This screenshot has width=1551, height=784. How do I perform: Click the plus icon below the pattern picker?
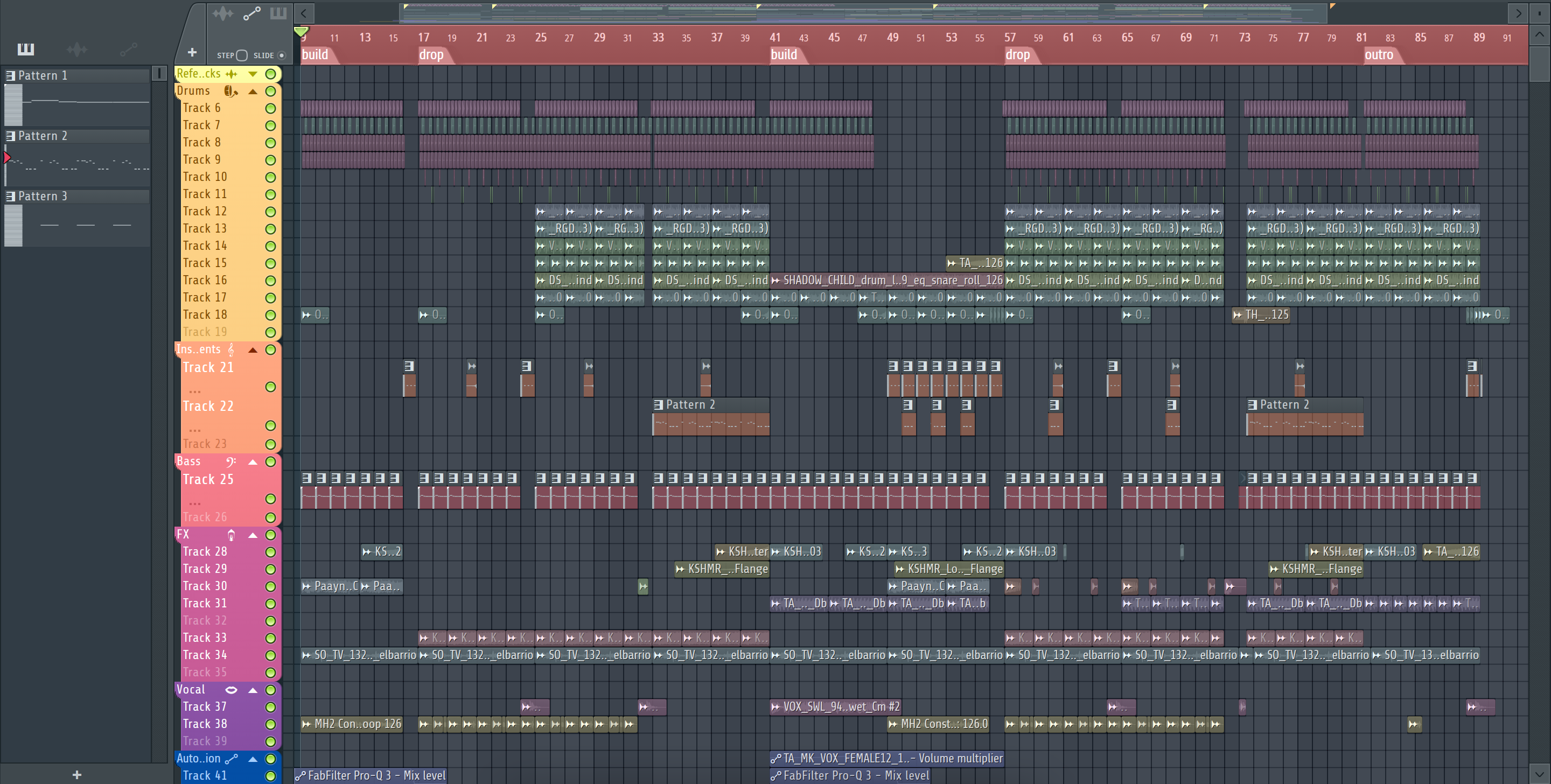[x=77, y=774]
